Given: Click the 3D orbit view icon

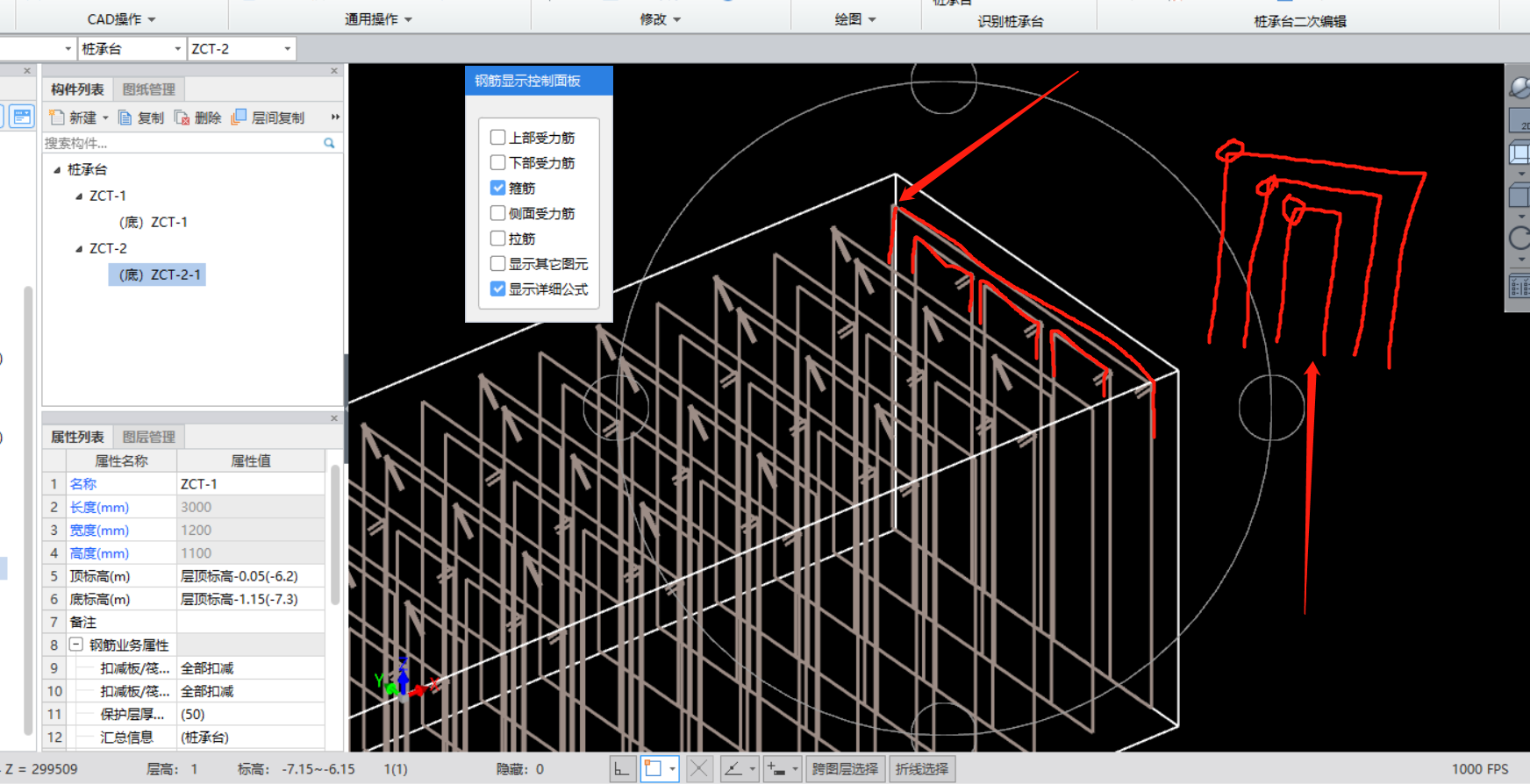Looking at the screenshot, I should pyautogui.click(x=1519, y=87).
